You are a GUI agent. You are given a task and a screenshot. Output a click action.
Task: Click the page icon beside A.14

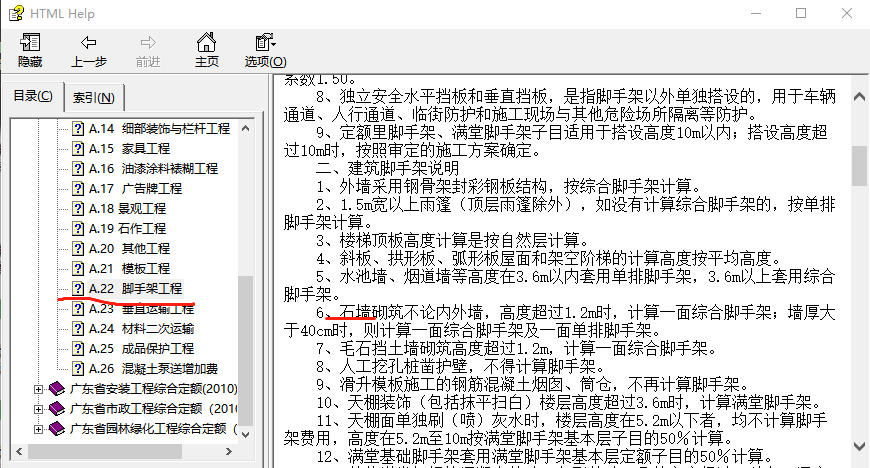coord(78,129)
